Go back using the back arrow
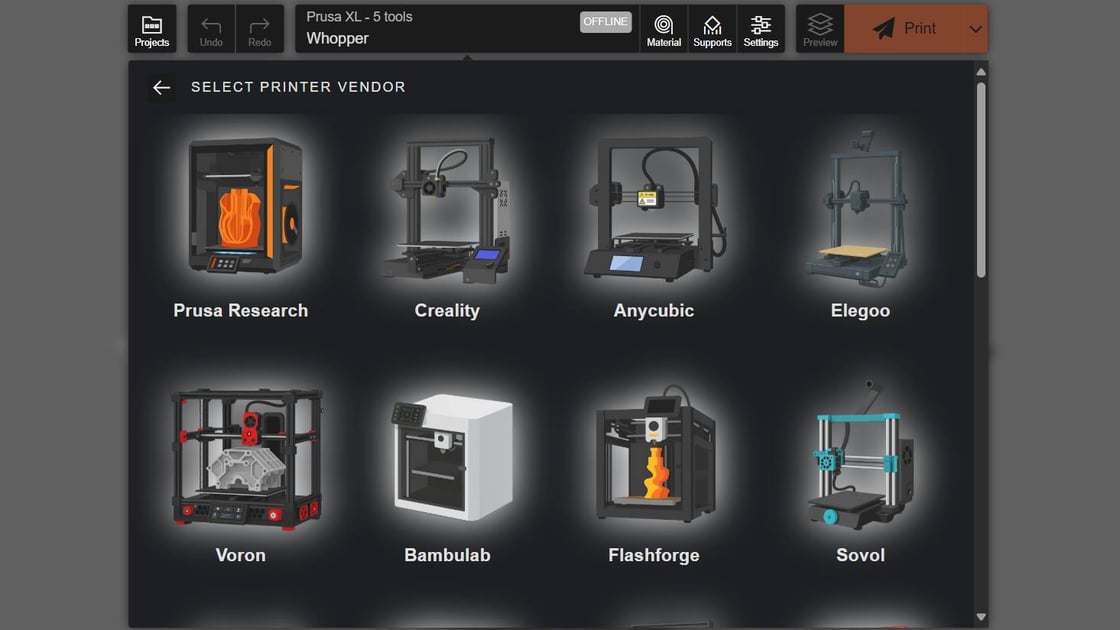Screen dimensions: 1120x630 pyautogui.click(x=161, y=87)
